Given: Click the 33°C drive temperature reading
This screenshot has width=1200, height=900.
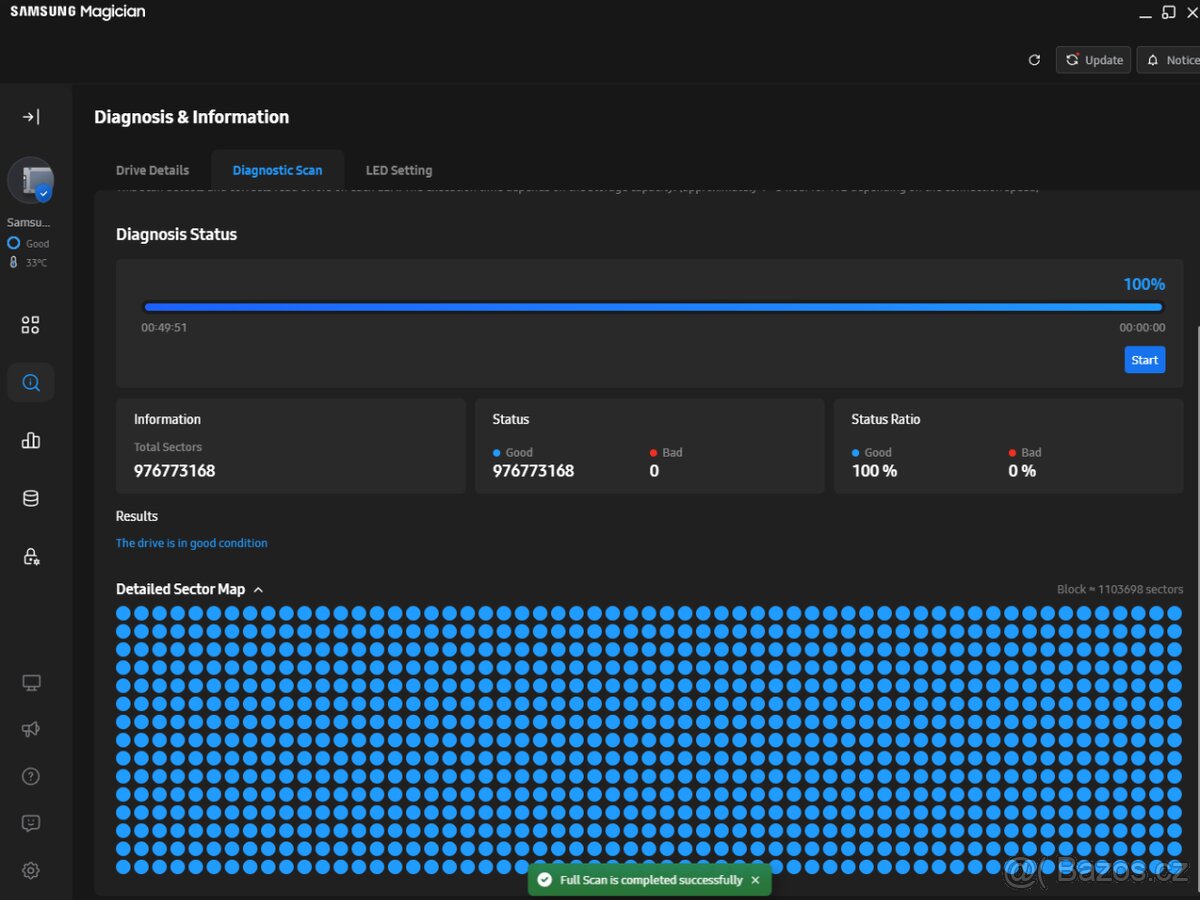Looking at the screenshot, I should pos(36,263).
